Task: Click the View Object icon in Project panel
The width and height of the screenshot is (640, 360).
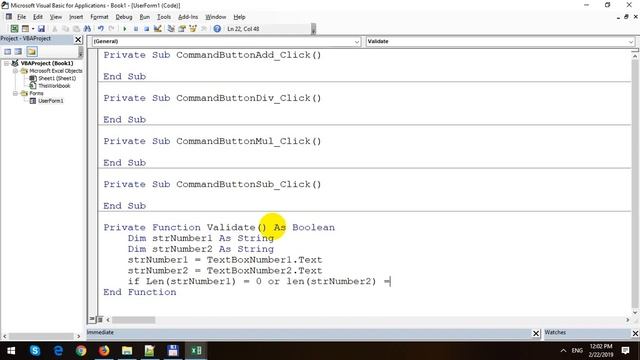Action: 18,51
